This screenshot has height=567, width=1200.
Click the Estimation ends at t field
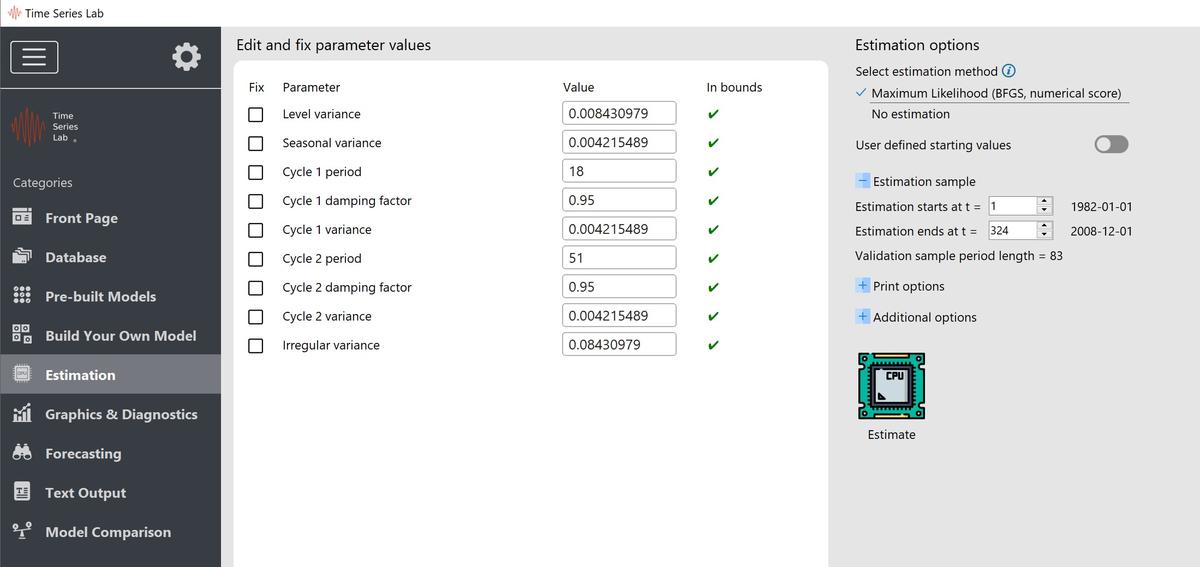[1012, 230]
